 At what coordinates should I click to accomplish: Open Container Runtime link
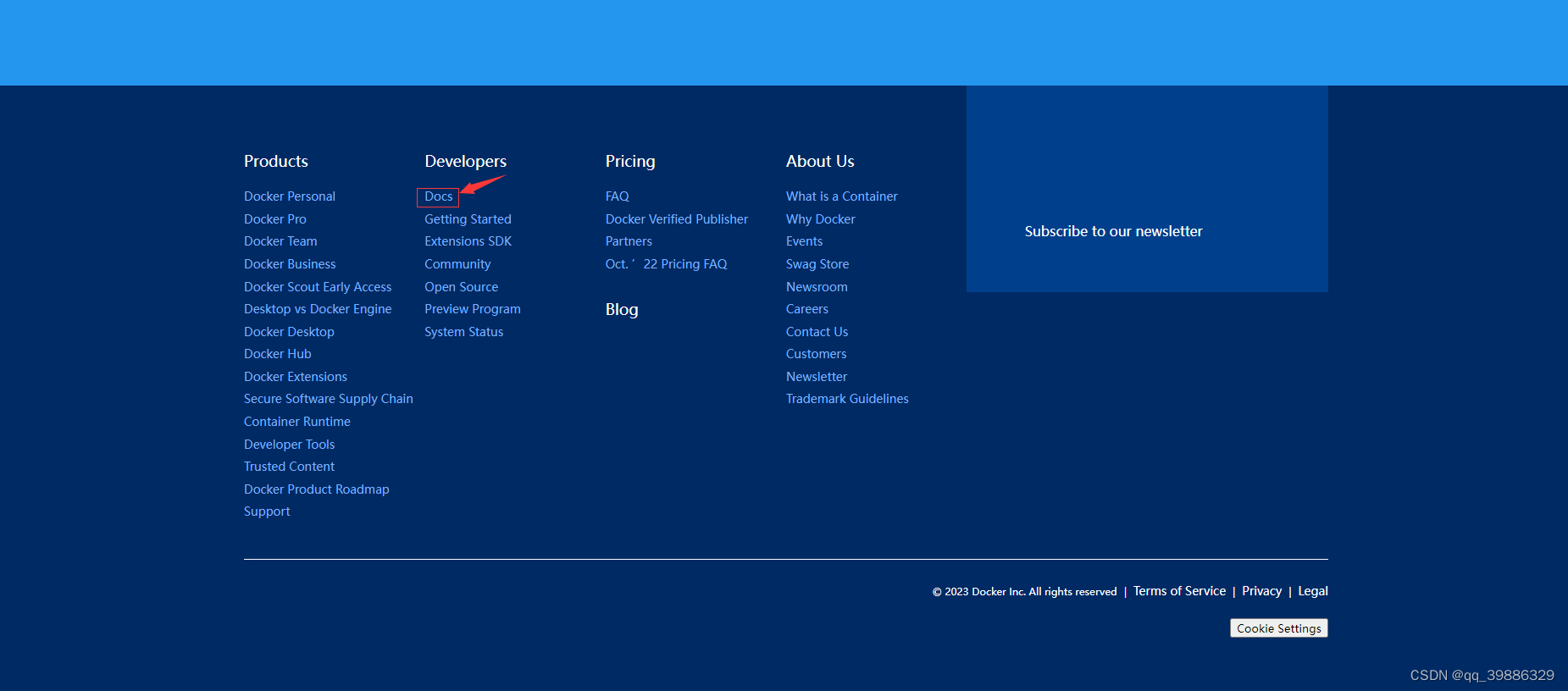tap(297, 422)
